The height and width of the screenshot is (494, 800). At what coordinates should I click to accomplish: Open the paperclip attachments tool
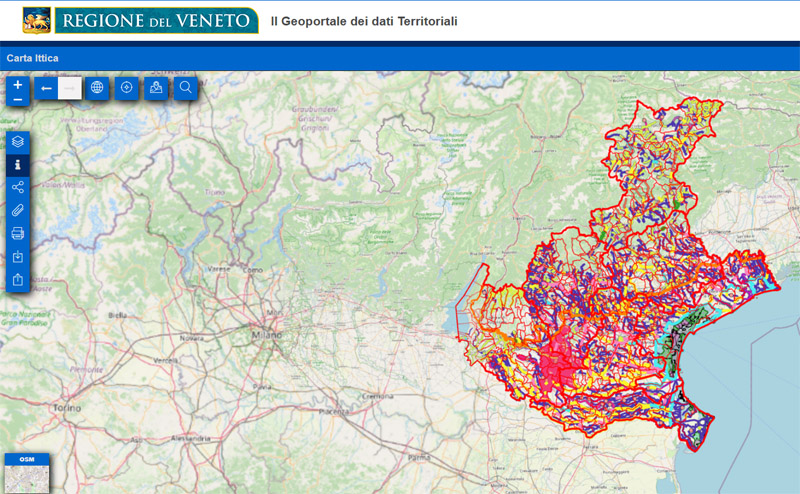(x=18, y=211)
